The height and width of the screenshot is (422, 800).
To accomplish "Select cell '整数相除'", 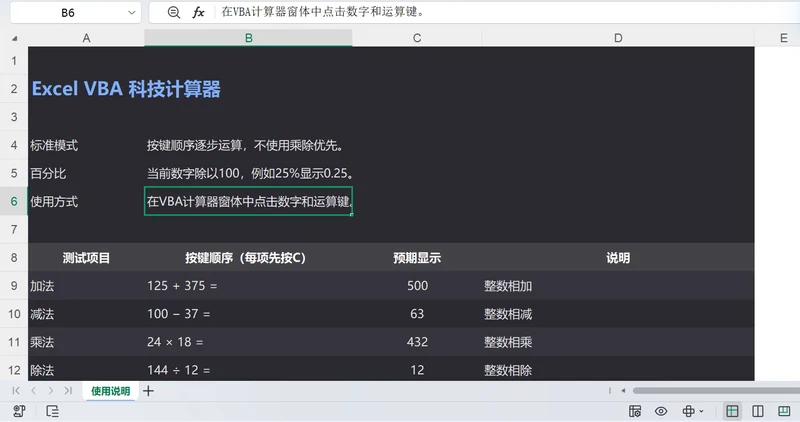I will pyautogui.click(x=618, y=368).
